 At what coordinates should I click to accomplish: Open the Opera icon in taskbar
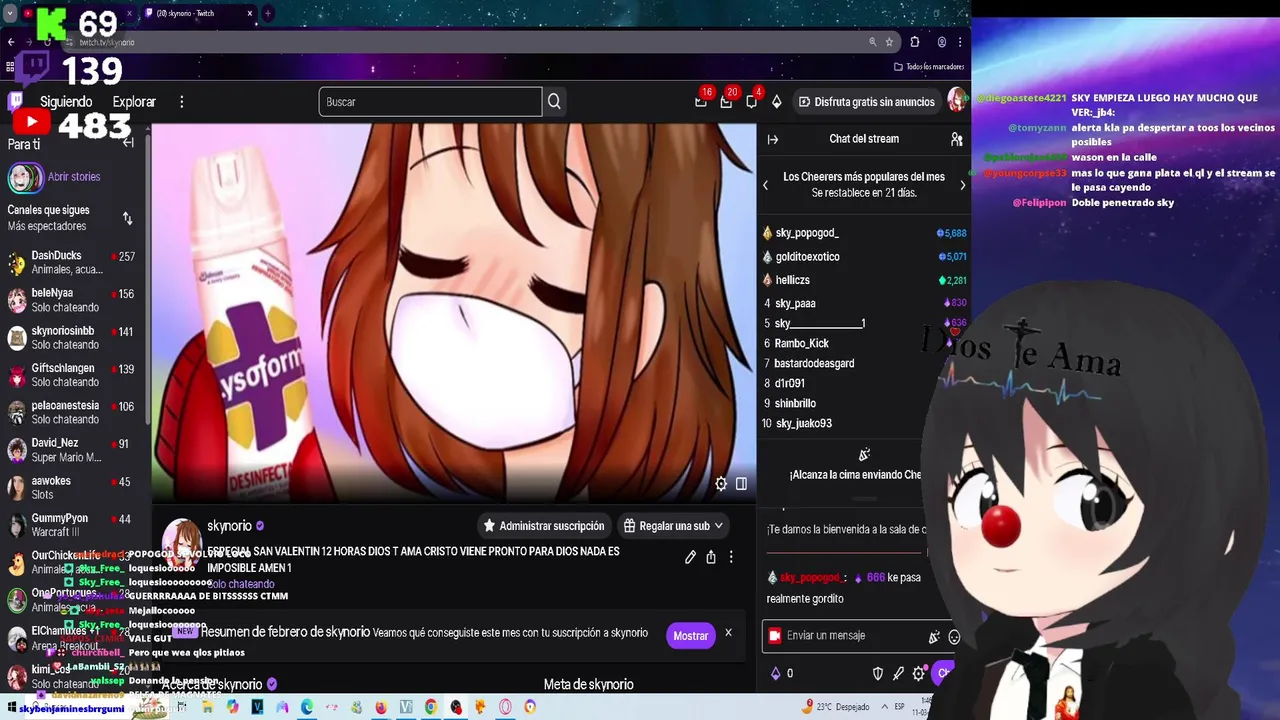tap(505, 707)
